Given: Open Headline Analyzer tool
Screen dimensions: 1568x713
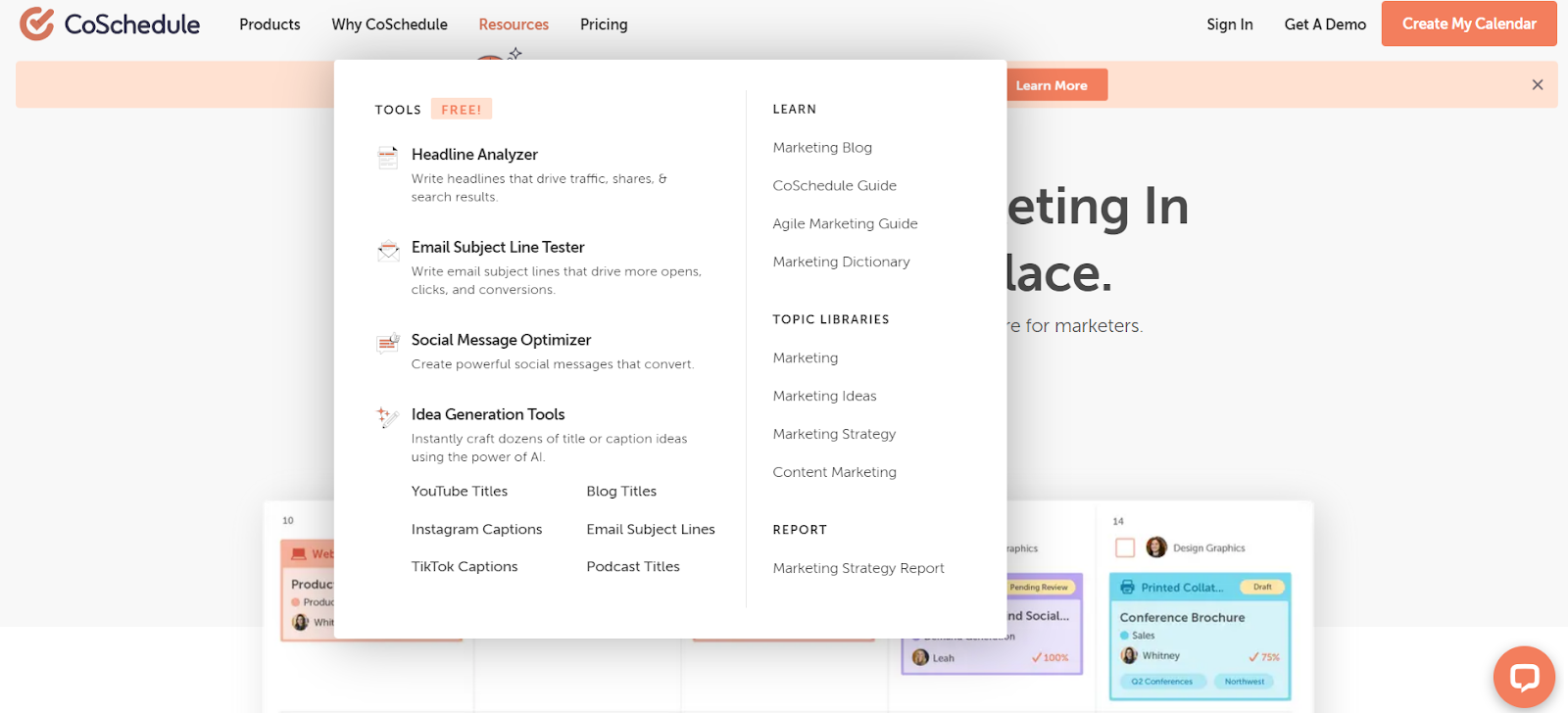Looking at the screenshot, I should [474, 155].
